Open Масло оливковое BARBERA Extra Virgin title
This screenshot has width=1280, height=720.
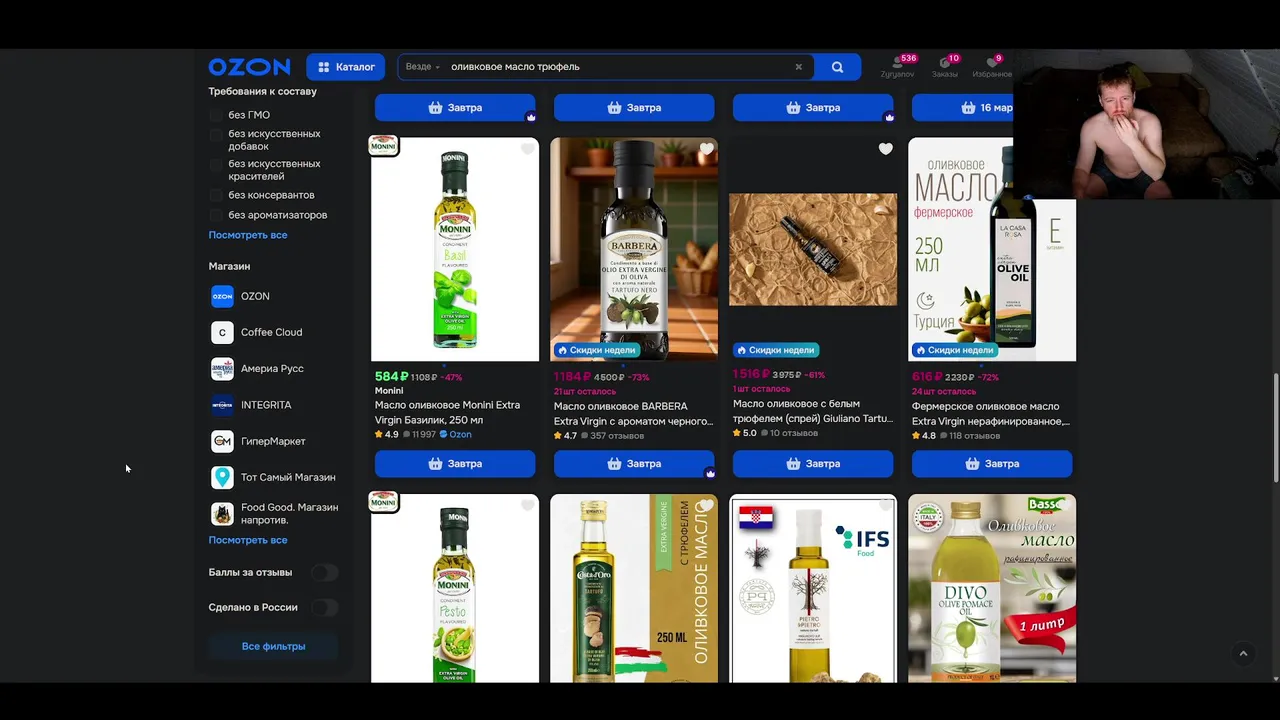pos(634,414)
